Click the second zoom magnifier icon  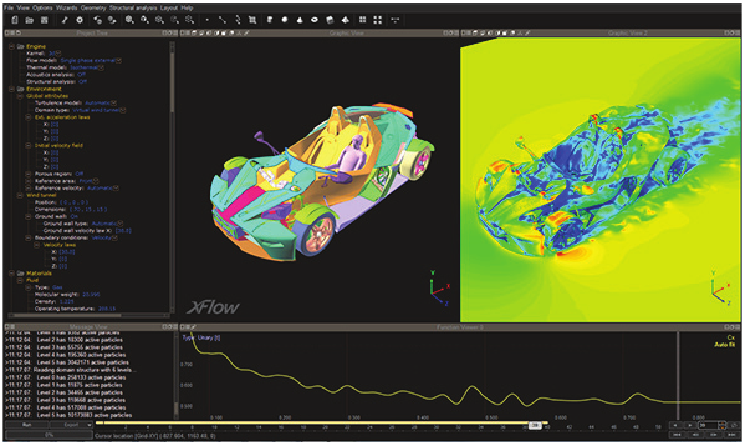point(145,20)
